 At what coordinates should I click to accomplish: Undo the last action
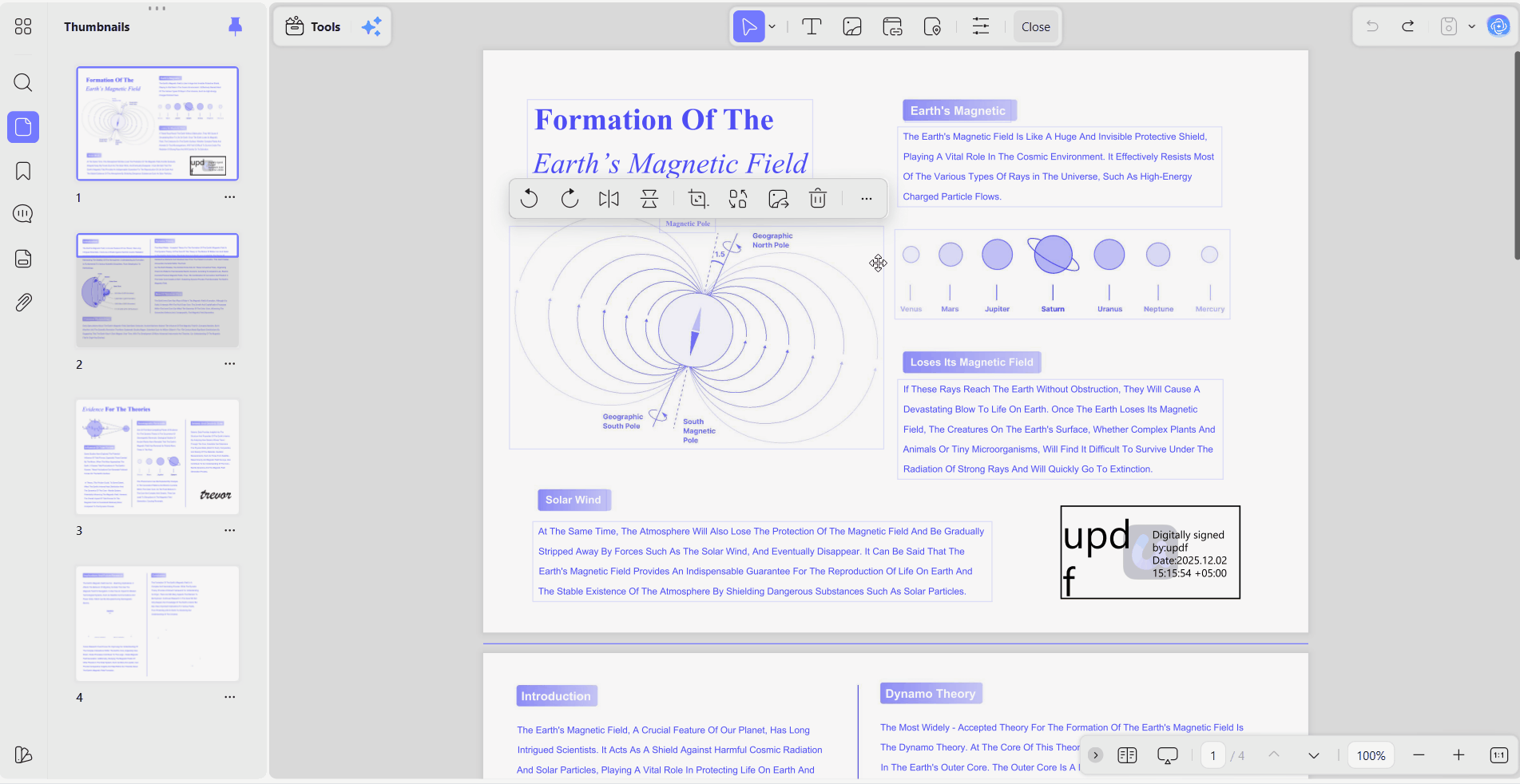[1372, 26]
